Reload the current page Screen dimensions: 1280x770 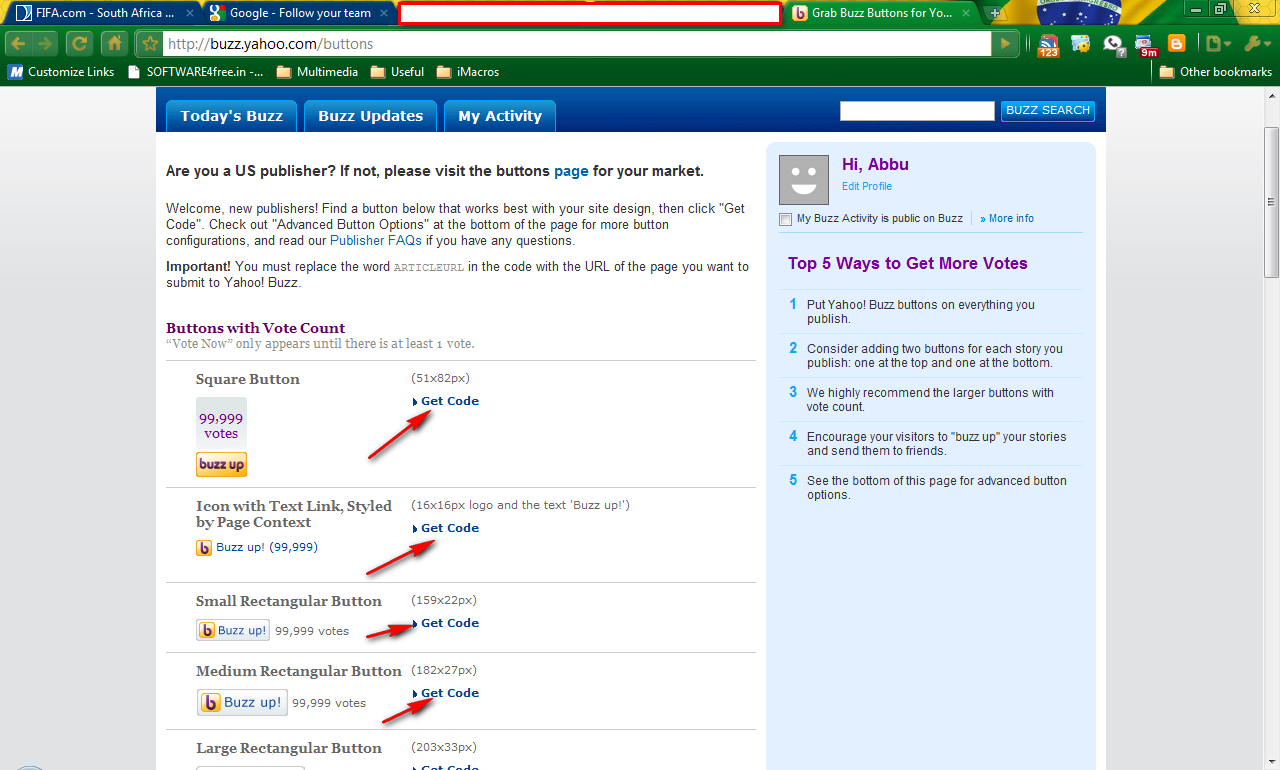[79, 43]
